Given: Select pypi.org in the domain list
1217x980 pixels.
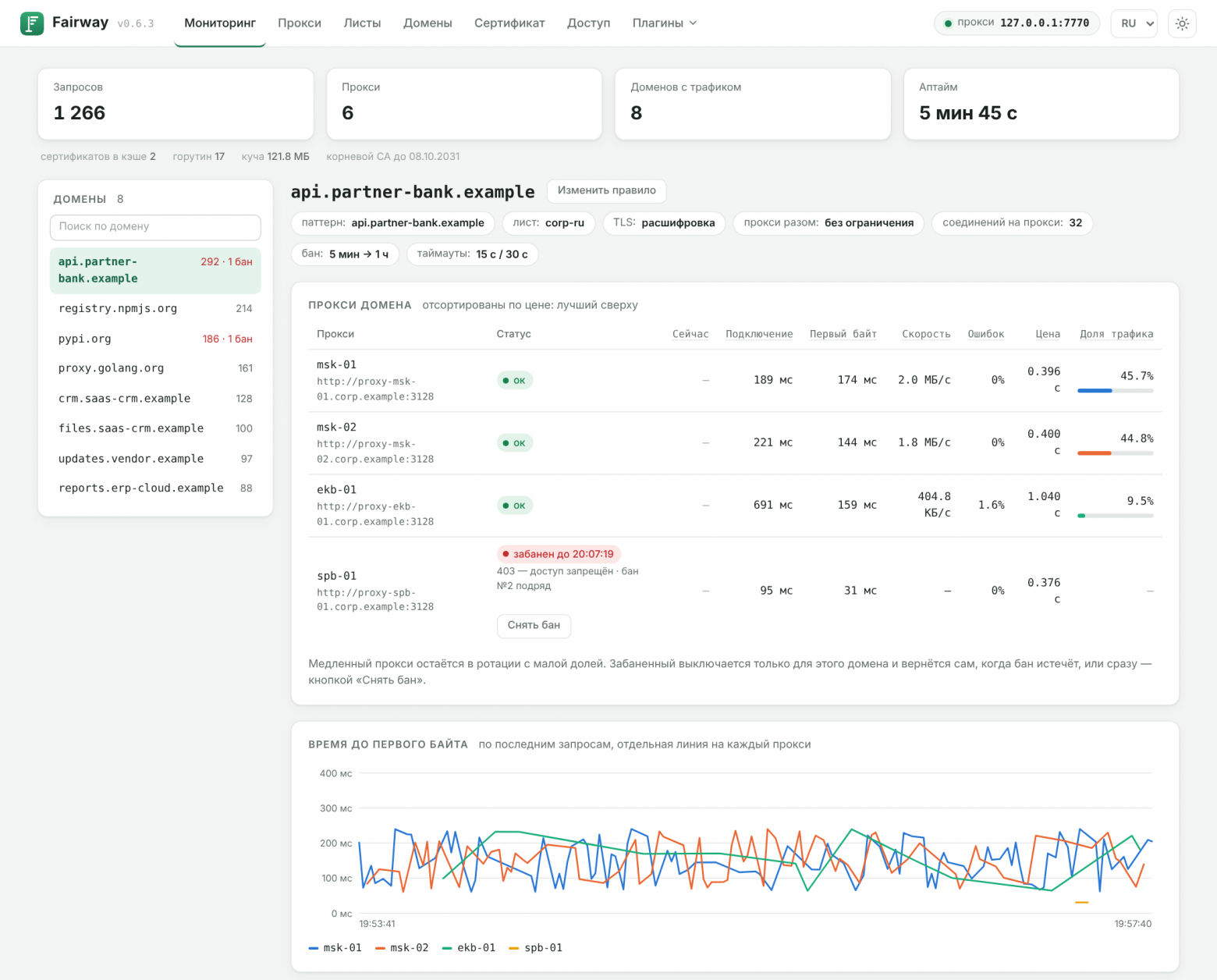Looking at the screenshot, I should [155, 339].
